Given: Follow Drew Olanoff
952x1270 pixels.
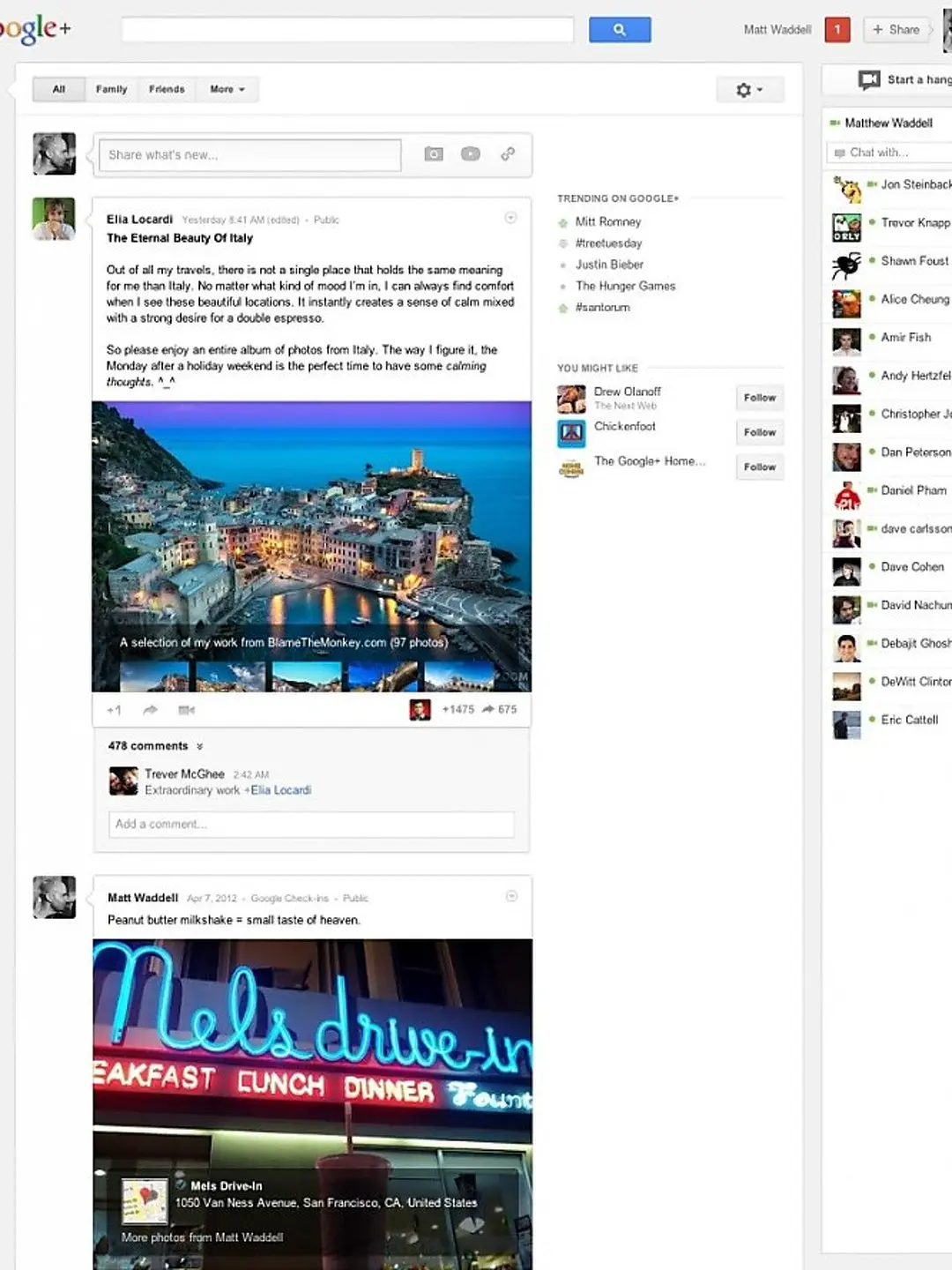Looking at the screenshot, I should pyautogui.click(x=759, y=398).
